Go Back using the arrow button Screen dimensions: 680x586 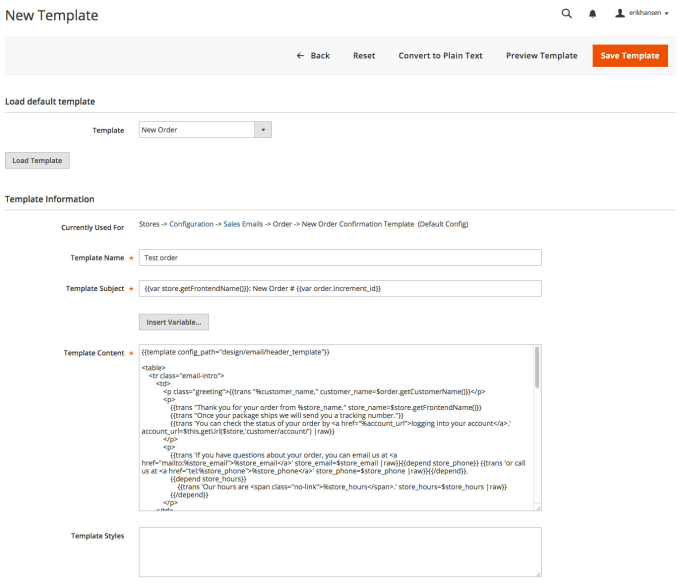[x=313, y=56]
